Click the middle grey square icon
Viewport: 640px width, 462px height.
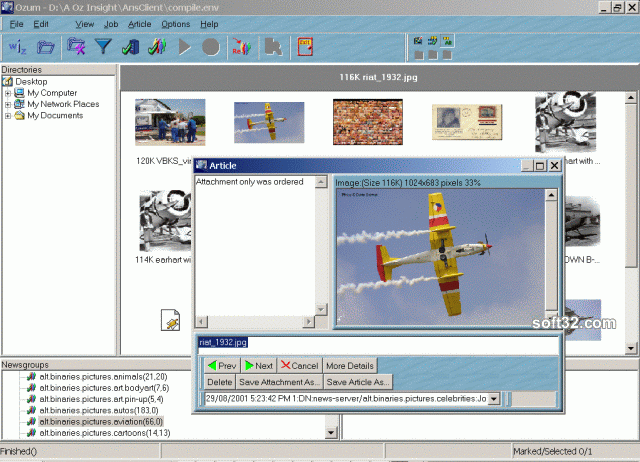[433, 55]
